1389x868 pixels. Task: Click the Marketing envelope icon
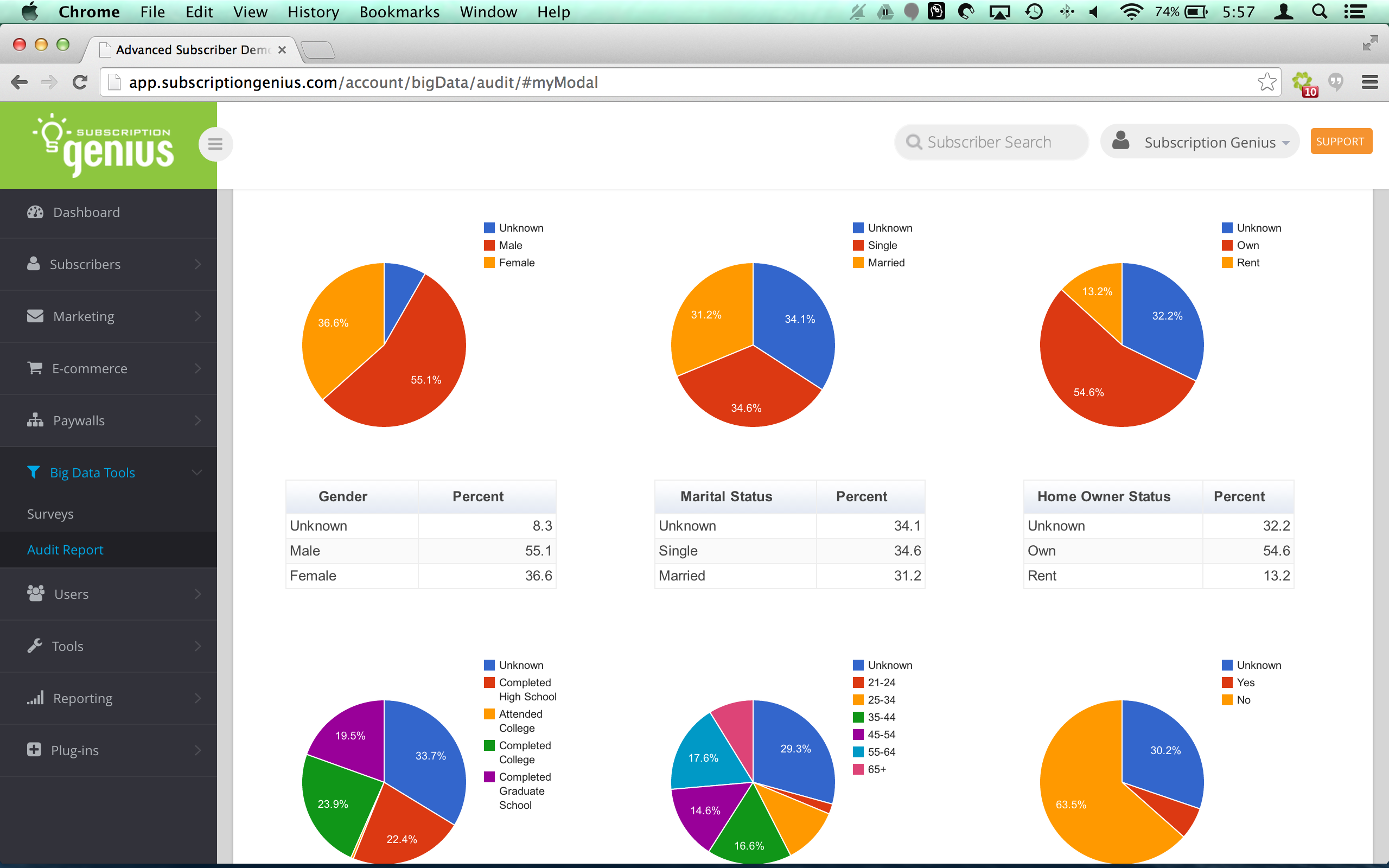35,316
